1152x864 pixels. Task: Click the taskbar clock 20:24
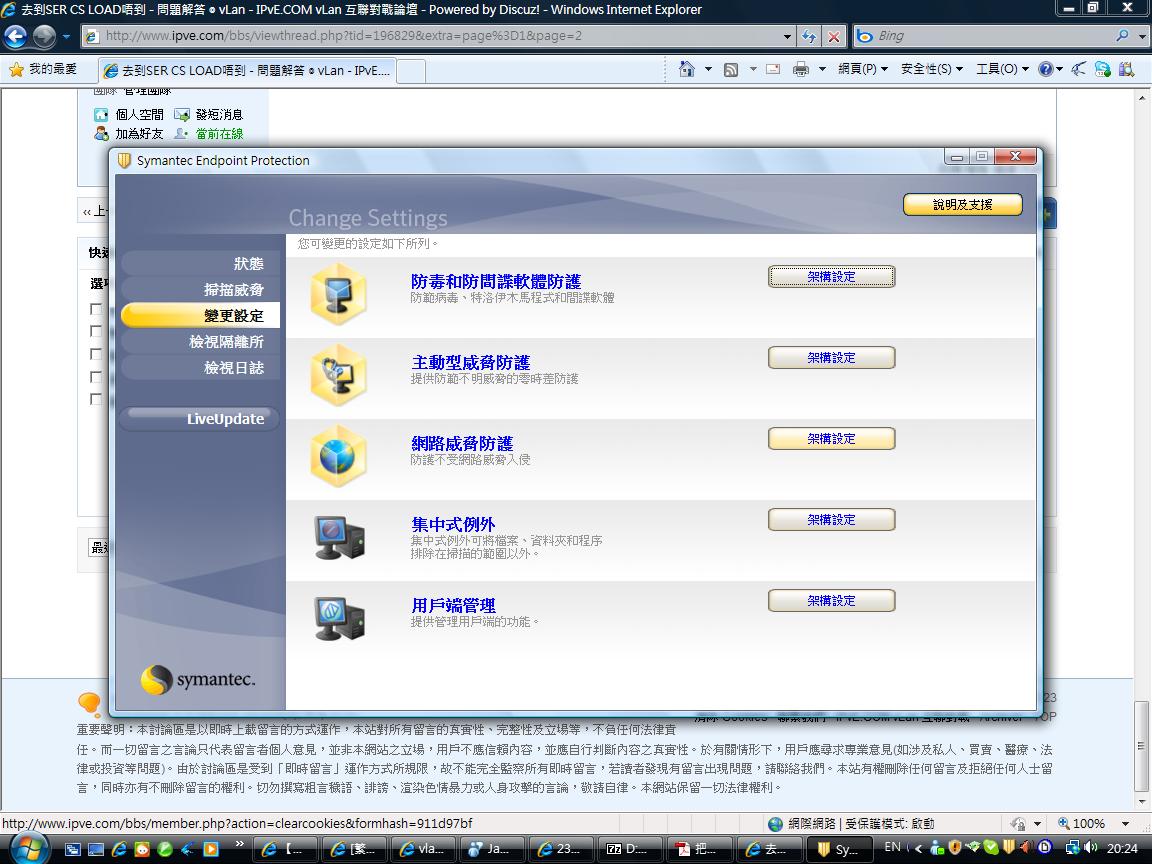click(x=1122, y=848)
